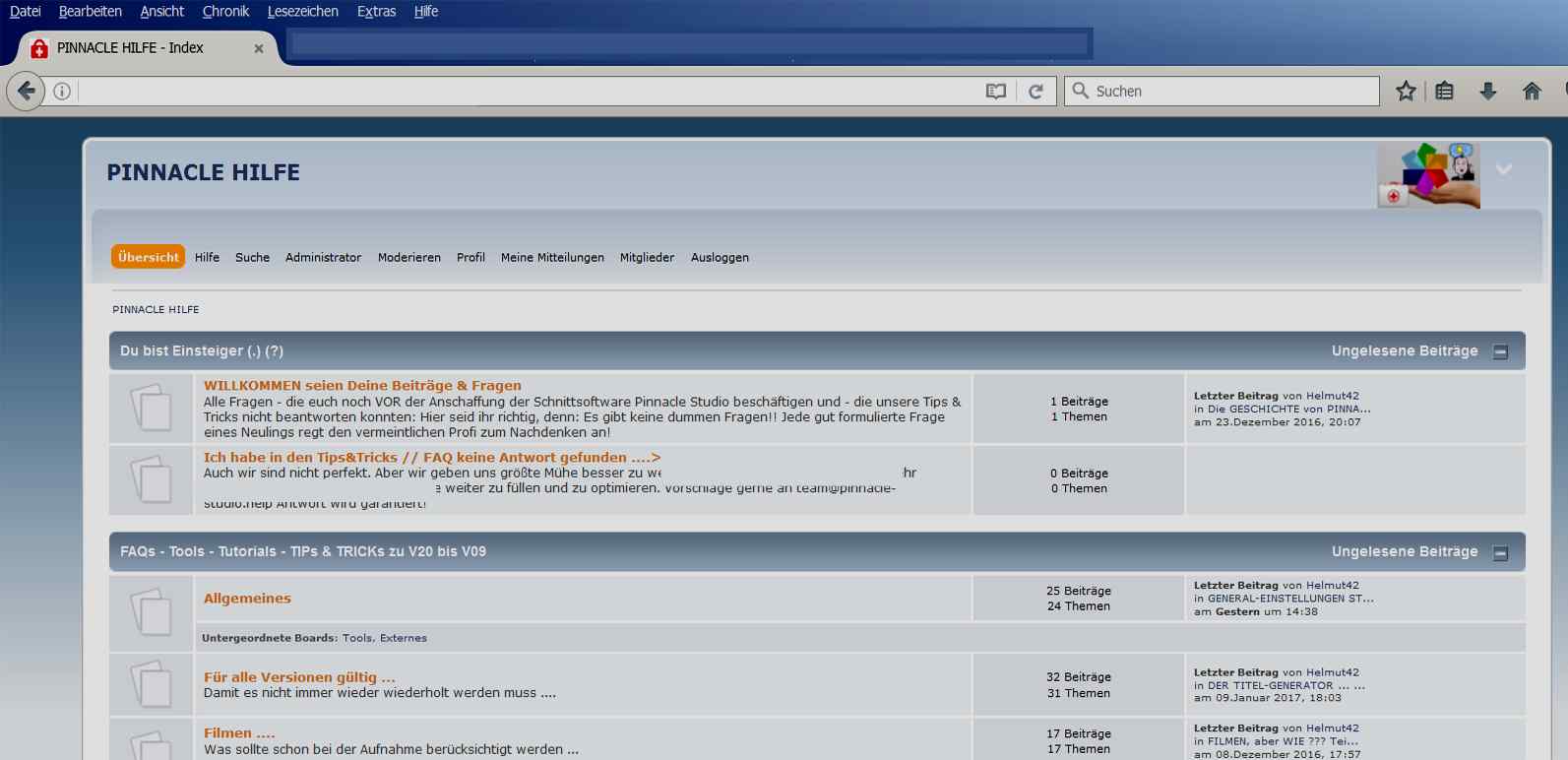
Task: Click Helmut42 in WILLKOMMEN last post
Action: click(1333, 396)
